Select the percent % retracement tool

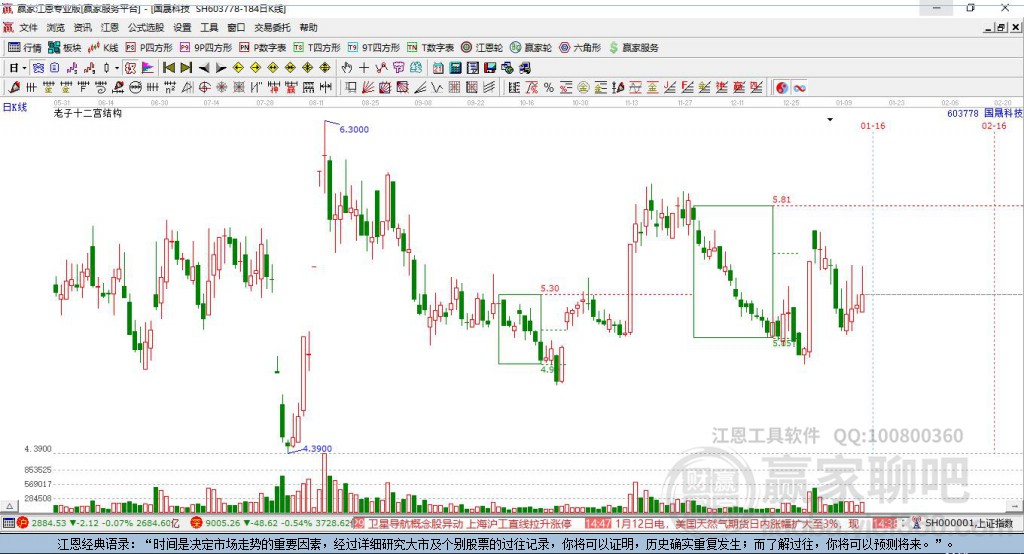[x=549, y=88]
